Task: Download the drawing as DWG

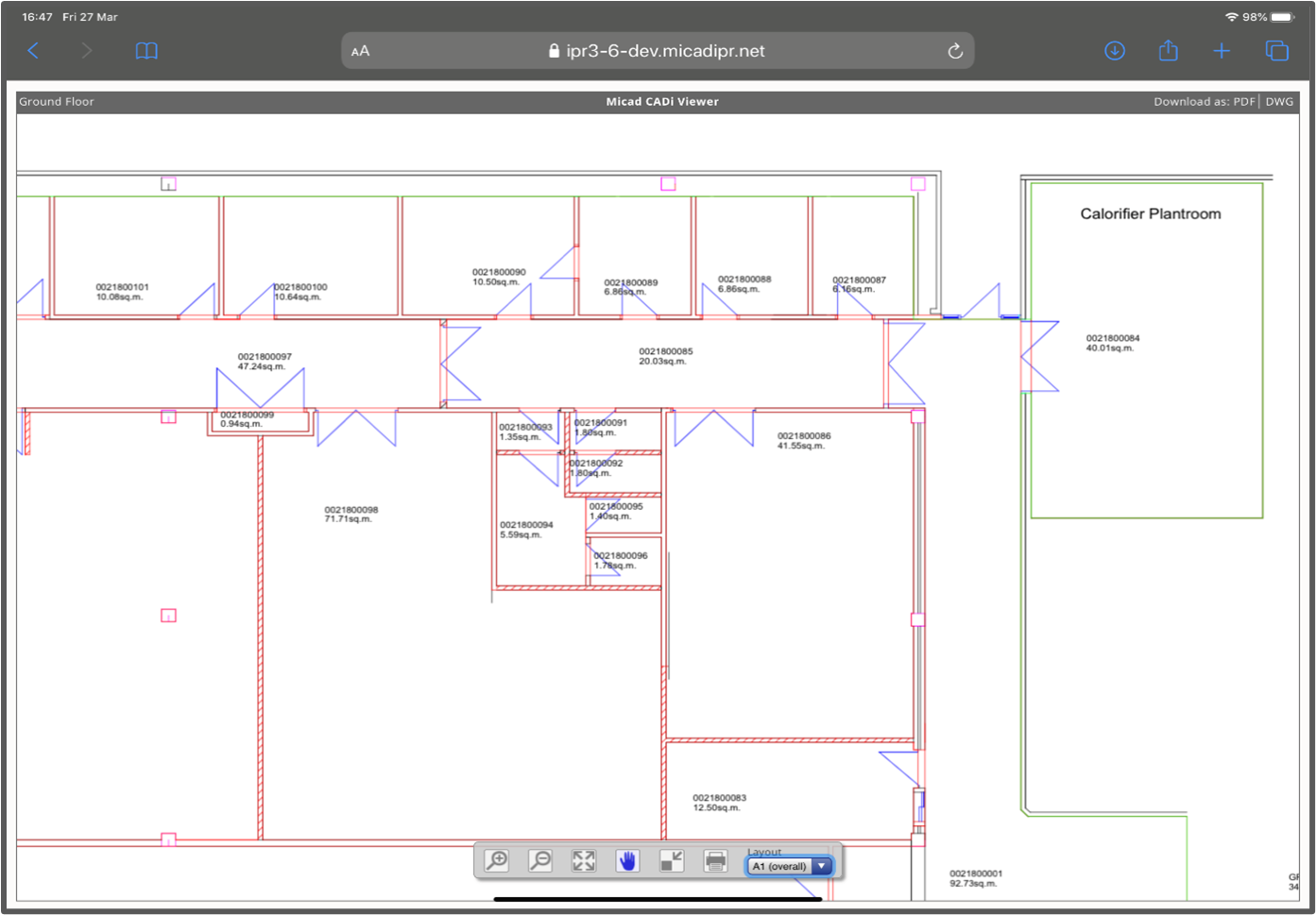Action: click(1280, 101)
